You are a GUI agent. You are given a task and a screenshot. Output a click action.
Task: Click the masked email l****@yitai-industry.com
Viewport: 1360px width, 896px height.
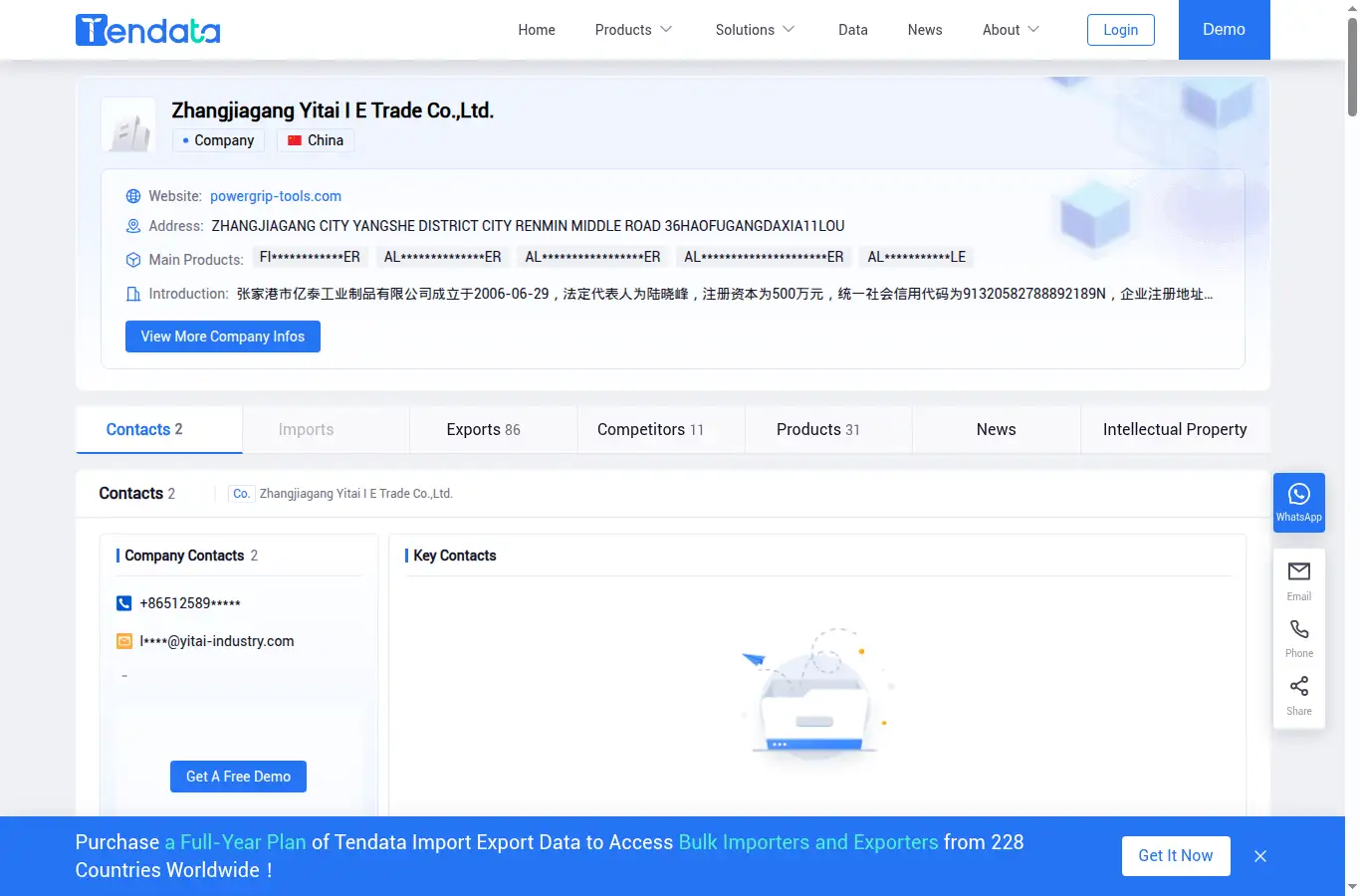point(217,641)
